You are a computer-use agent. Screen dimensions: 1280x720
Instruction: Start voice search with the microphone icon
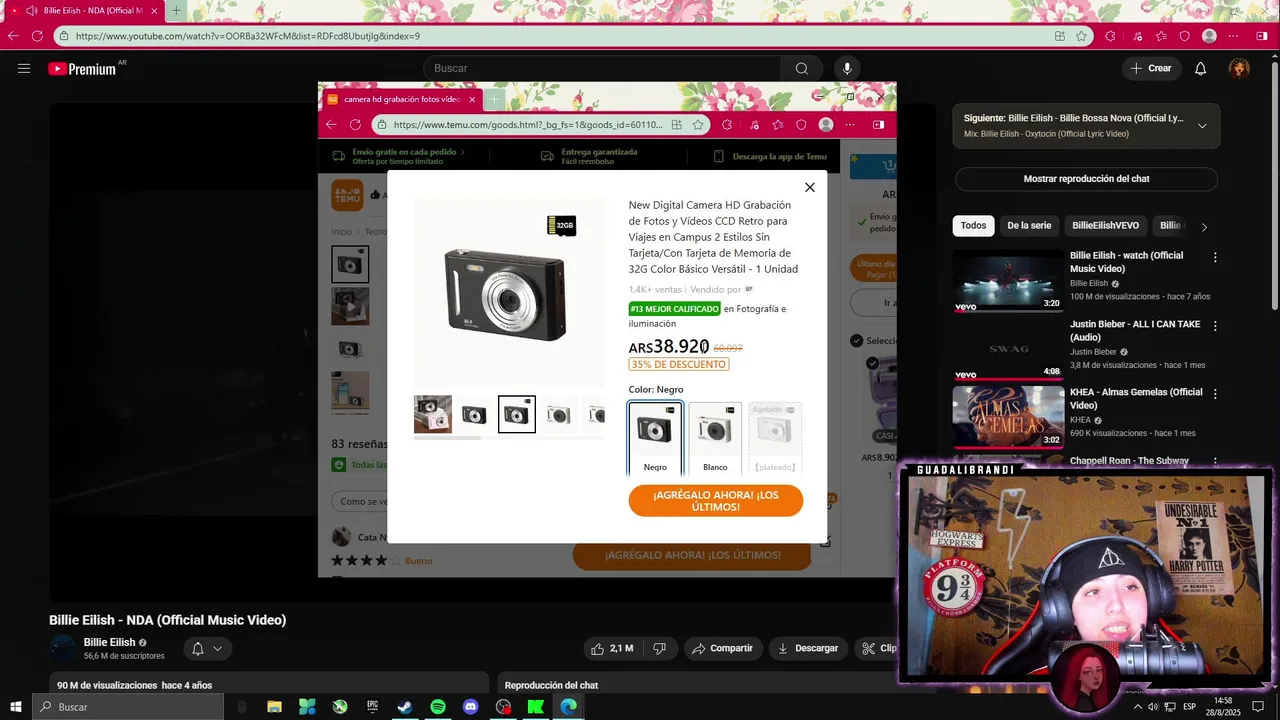[847, 68]
